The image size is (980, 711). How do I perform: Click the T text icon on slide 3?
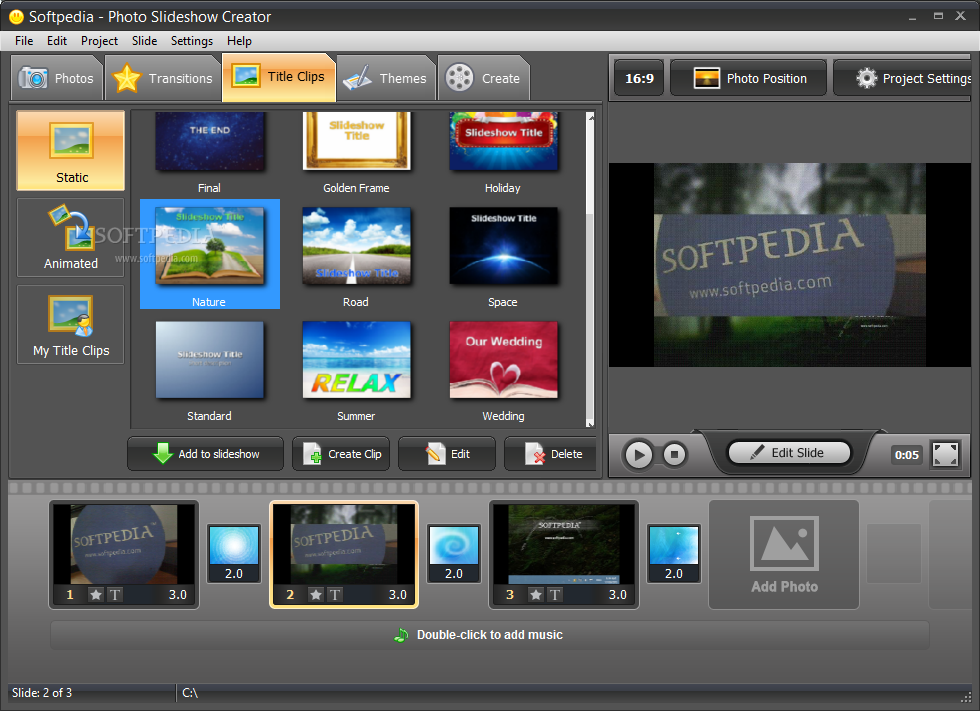pos(555,595)
